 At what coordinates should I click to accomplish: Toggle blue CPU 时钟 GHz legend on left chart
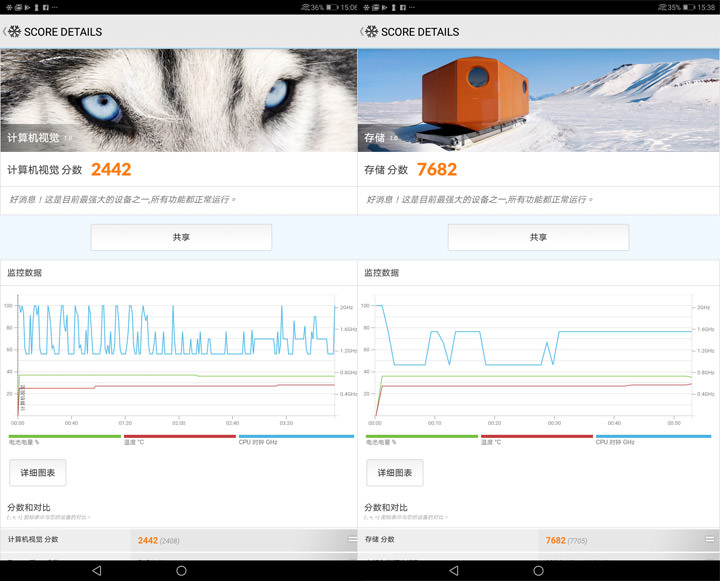coord(296,439)
